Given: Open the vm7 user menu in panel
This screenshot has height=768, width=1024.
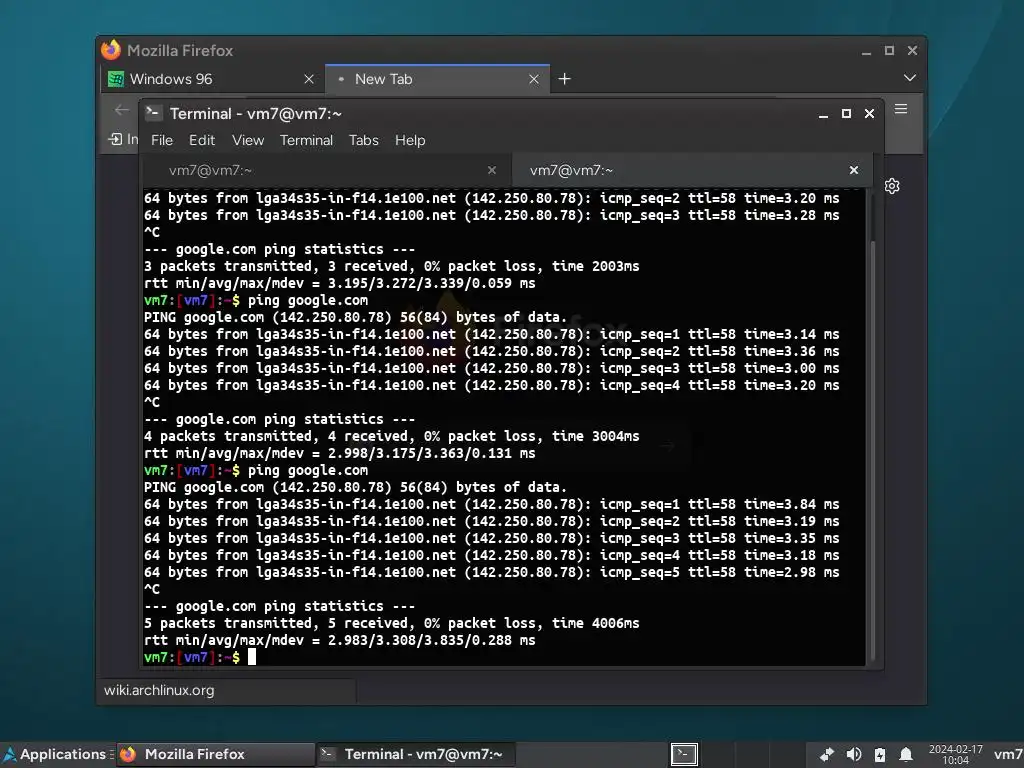Looking at the screenshot, I should [1008, 755].
